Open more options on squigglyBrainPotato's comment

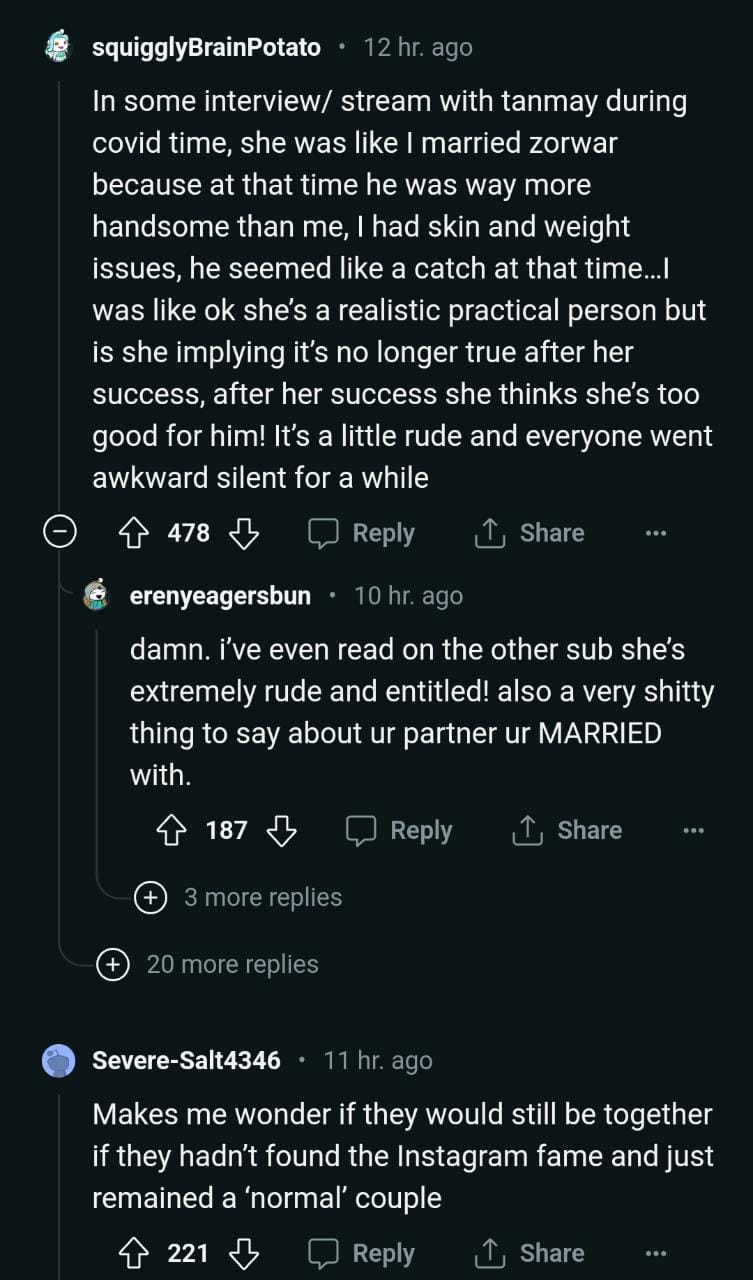coord(656,533)
